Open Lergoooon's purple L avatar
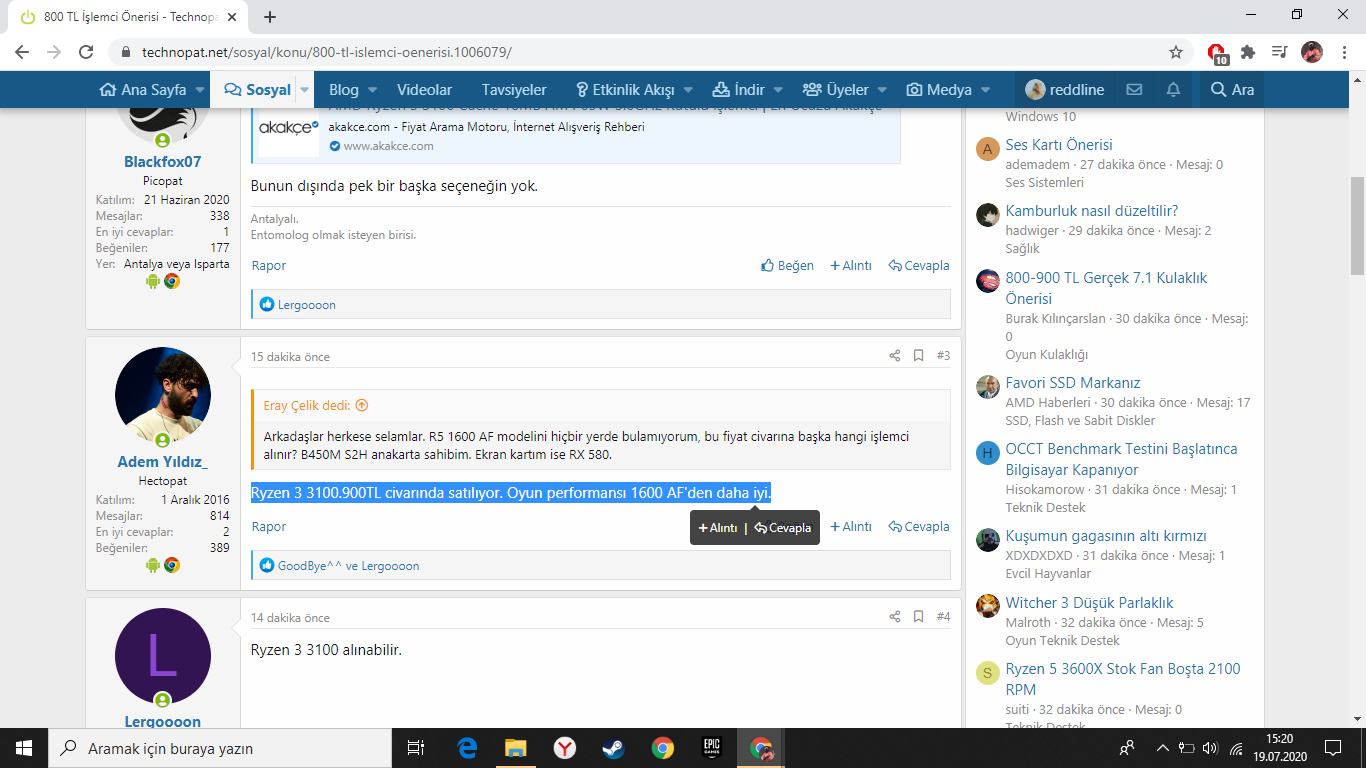This screenshot has width=1366, height=768. [x=163, y=656]
